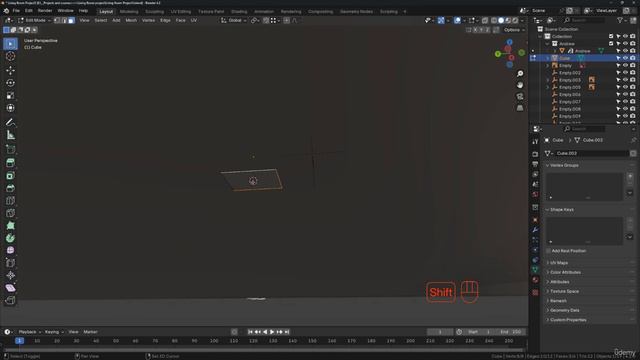Hide the Empty.002 object with eye icon
The image size is (640, 360).
(x=625, y=73)
